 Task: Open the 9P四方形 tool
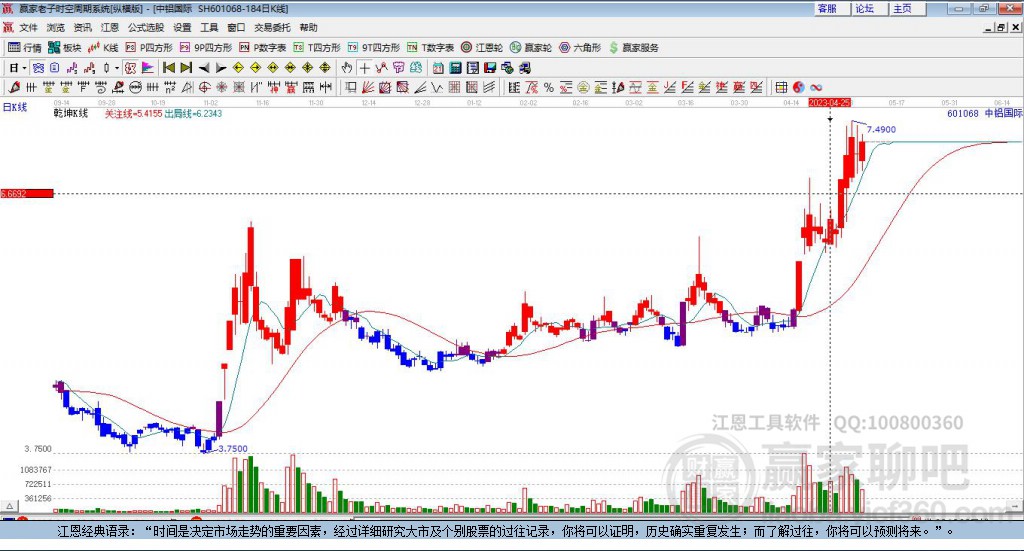coord(206,48)
